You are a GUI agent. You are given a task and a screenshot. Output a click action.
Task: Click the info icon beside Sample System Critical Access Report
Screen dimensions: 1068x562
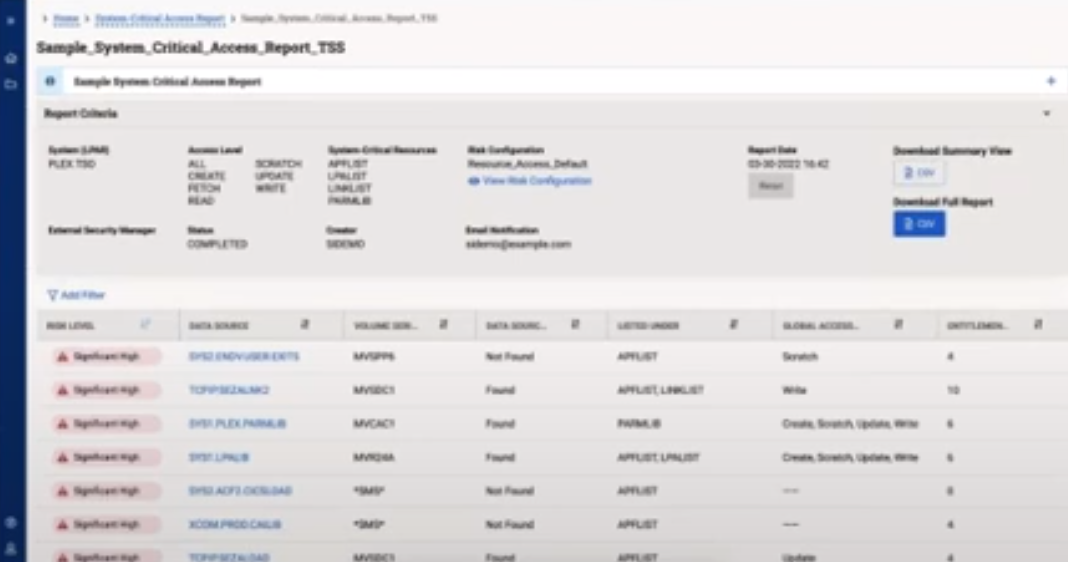[x=50, y=81]
